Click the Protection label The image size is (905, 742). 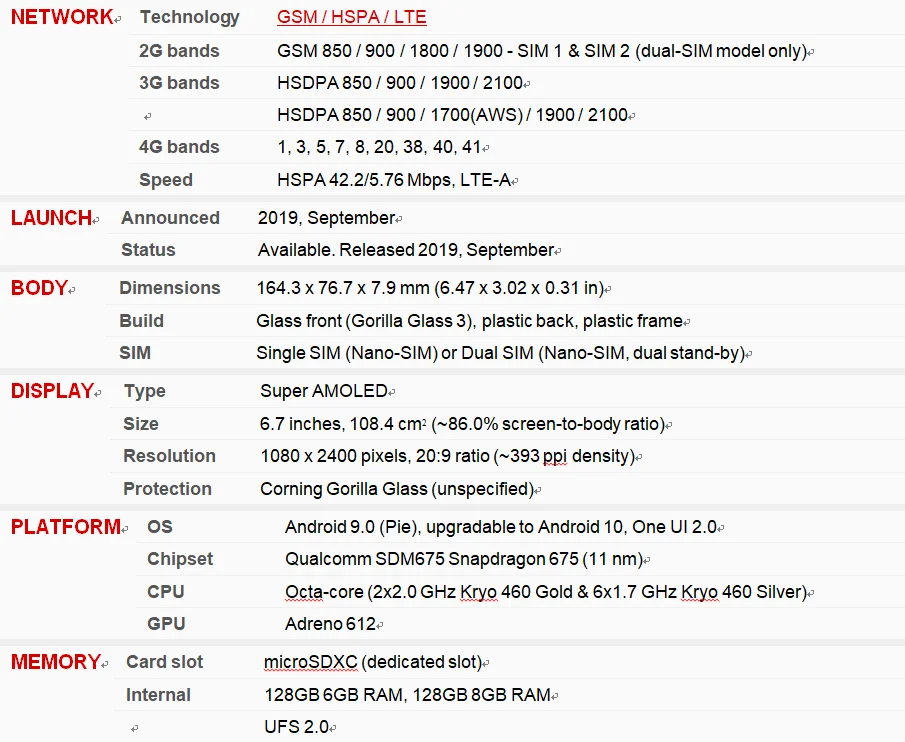click(x=167, y=489)
